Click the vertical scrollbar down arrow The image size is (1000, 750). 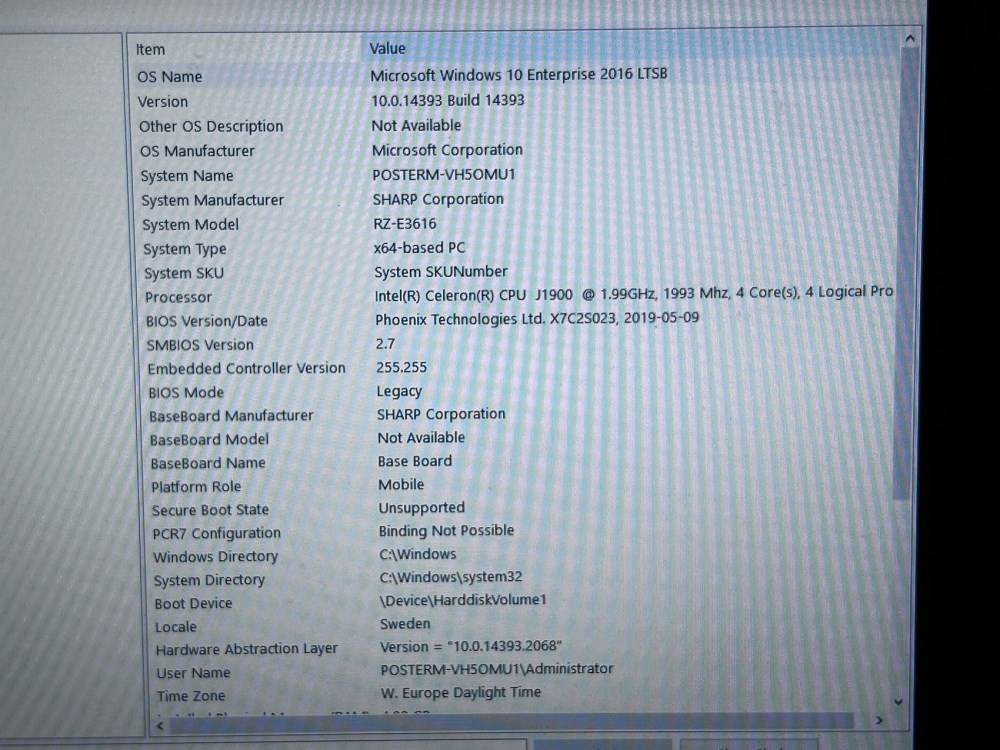point(899,702)
